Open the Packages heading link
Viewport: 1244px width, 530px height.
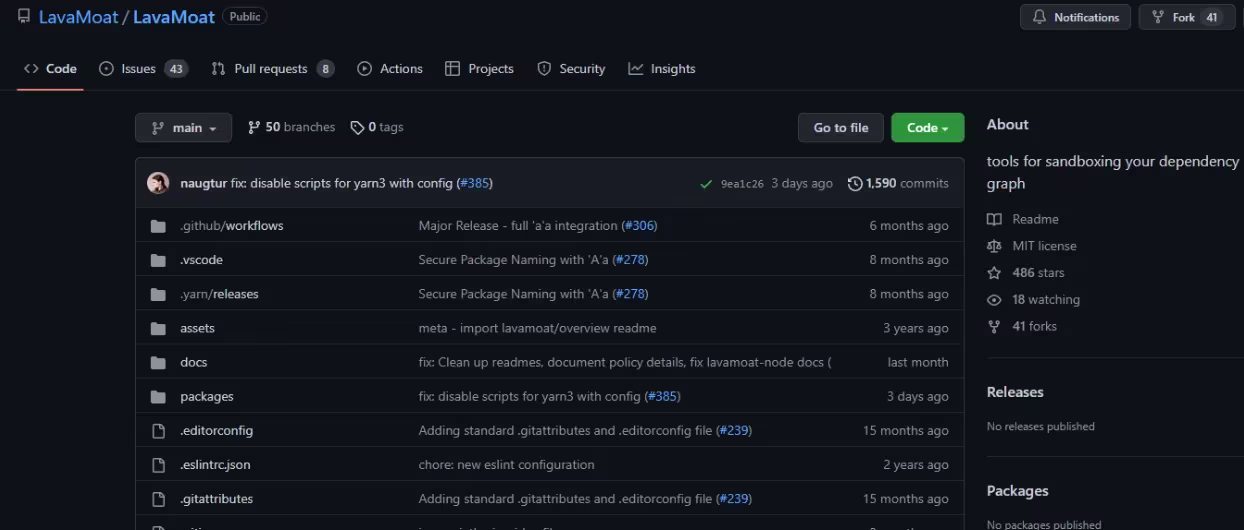click(1018, 491)
